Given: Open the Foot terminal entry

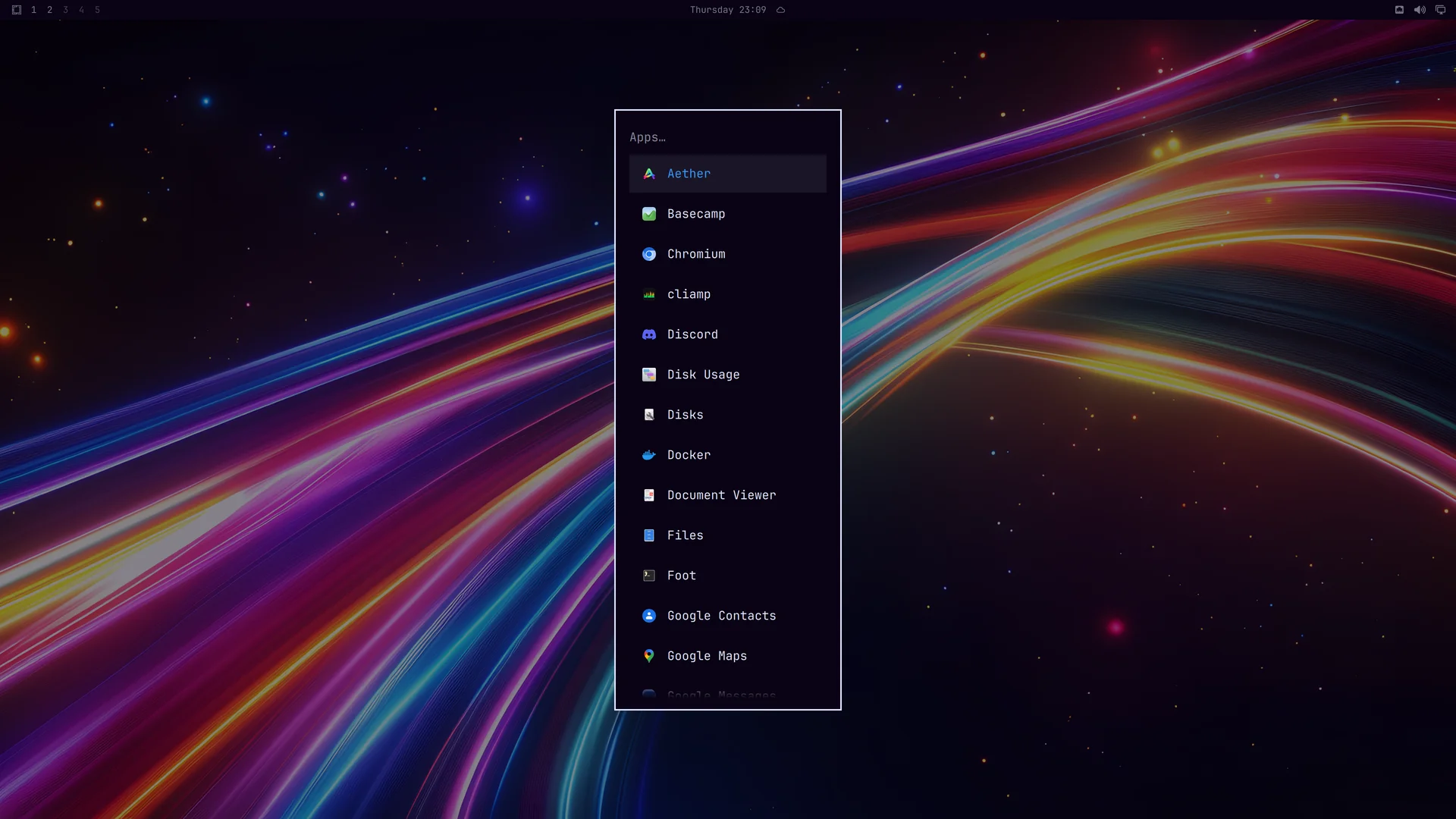Looking at the screenshot, I should tap(727, 576).
